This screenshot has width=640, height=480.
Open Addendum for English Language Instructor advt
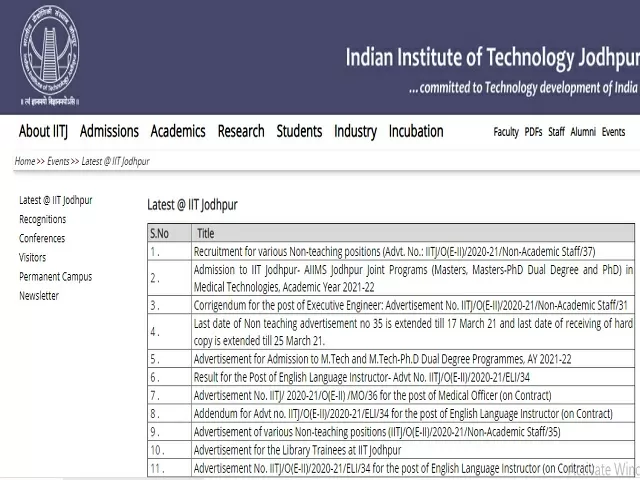click(x=403, y=413)
